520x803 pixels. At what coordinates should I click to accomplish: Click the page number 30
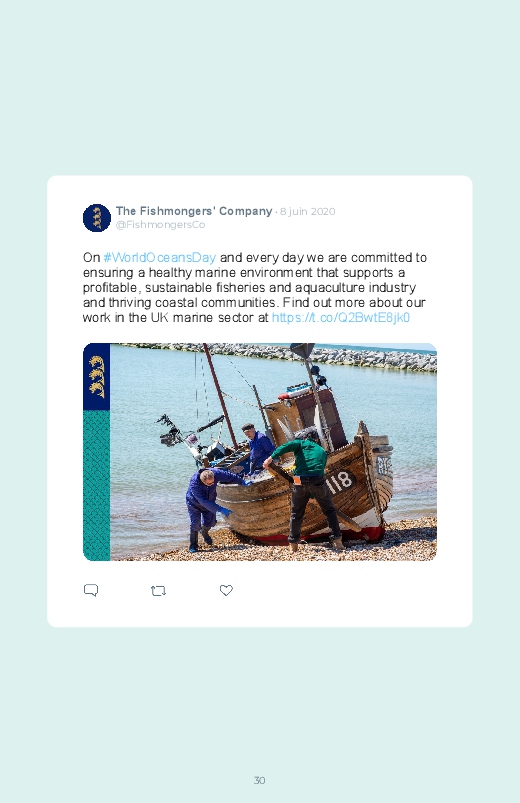[x=260, y=780]
